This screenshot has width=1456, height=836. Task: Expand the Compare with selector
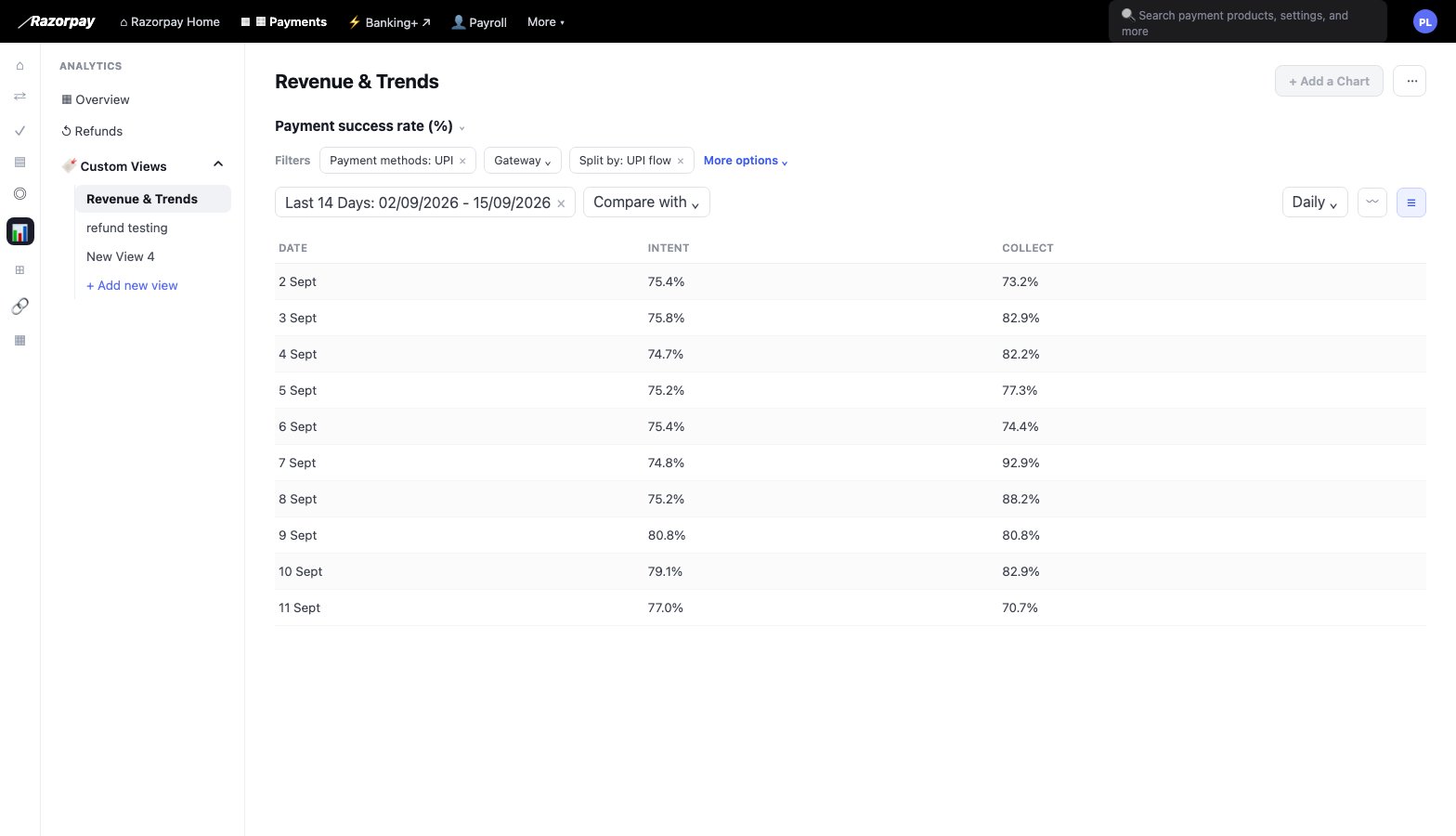click(646, 202)
